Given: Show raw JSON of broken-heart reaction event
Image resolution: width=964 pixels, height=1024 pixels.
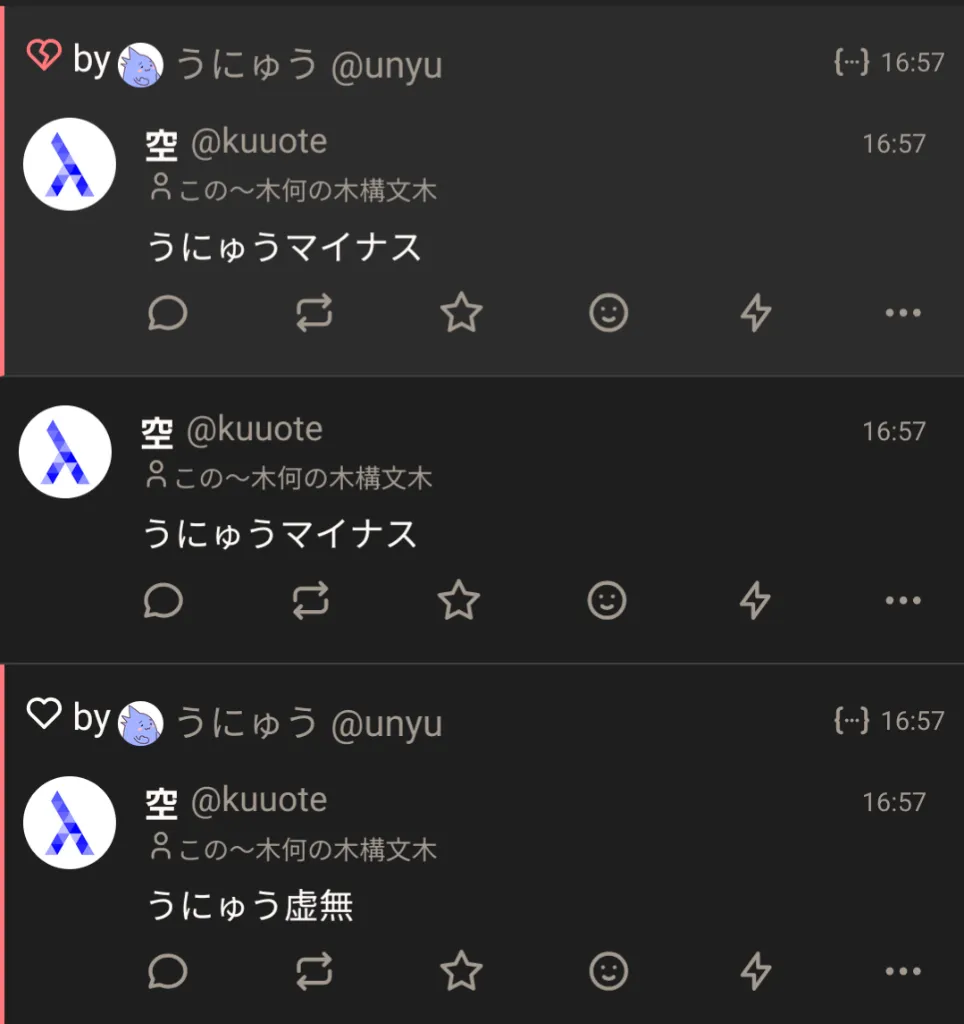Looking at the screenshot, I should [852, 63].
